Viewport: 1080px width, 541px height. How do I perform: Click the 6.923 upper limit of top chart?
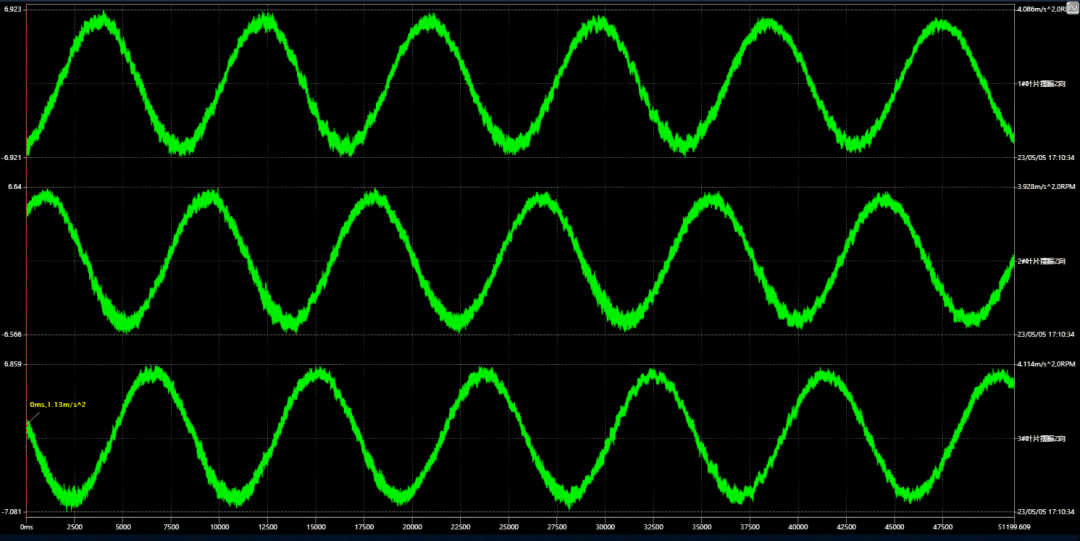(x=13, y=9)
